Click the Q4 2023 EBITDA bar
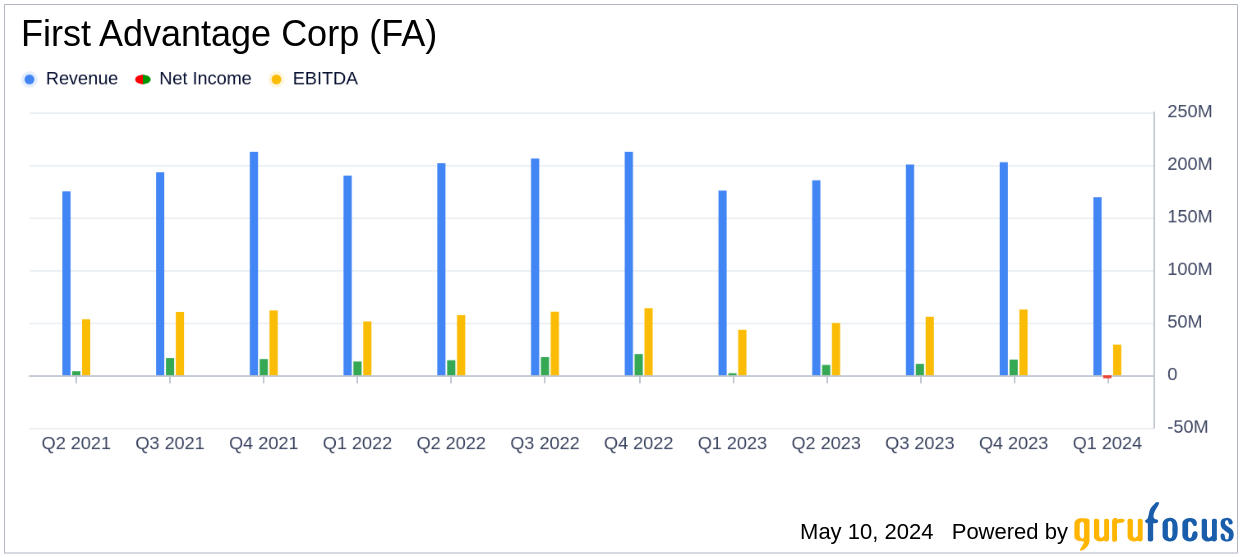The width and height of the screenshot is (1242, 557). pos(1023,342)
